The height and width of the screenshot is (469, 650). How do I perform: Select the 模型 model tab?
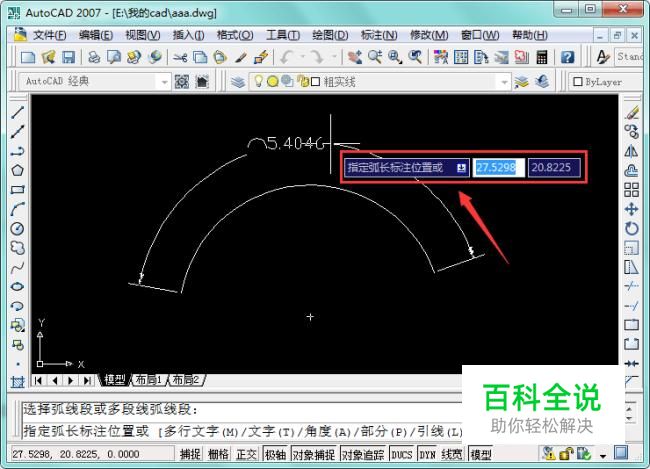[115, 380]
